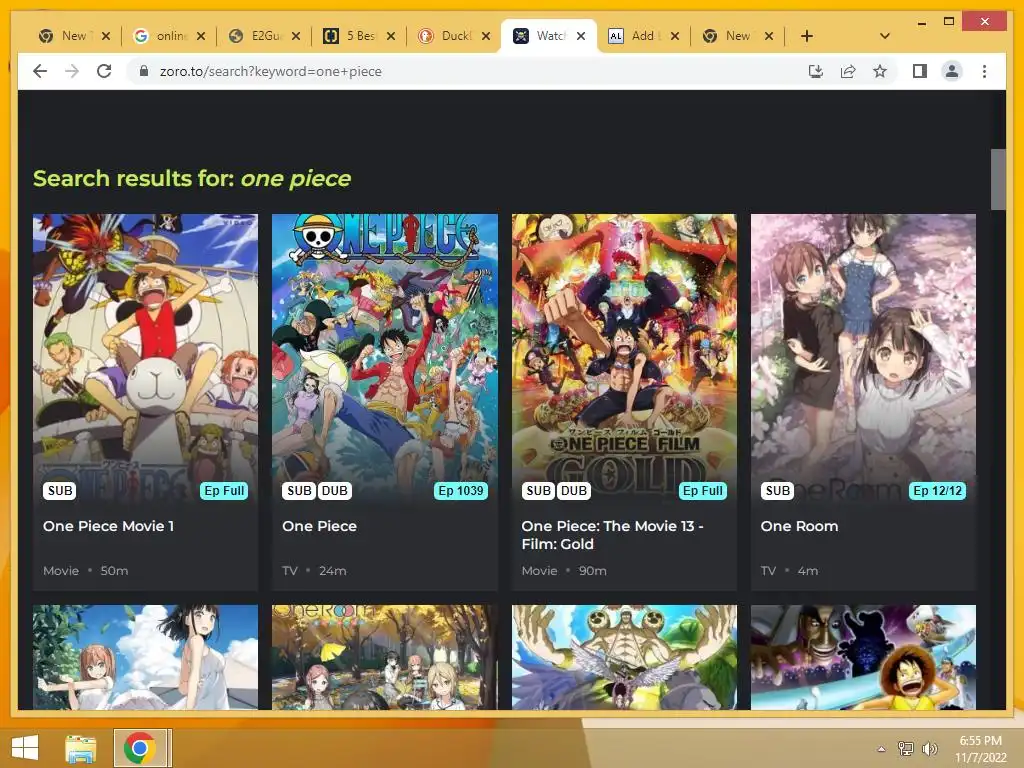Show hidden system tray icons
1024x768 pixels.
pos(881,748)
